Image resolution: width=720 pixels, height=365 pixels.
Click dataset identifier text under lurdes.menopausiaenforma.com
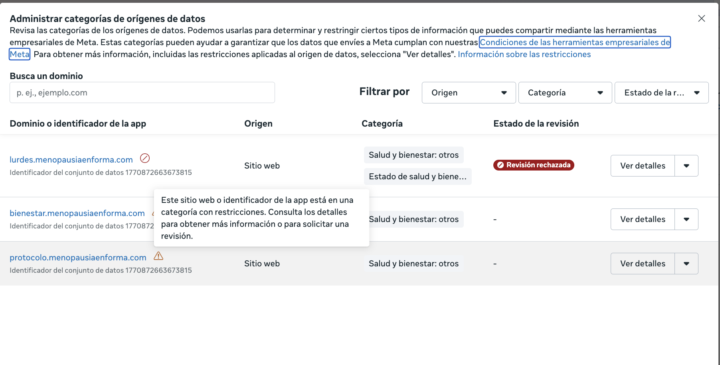coord(101,173)
